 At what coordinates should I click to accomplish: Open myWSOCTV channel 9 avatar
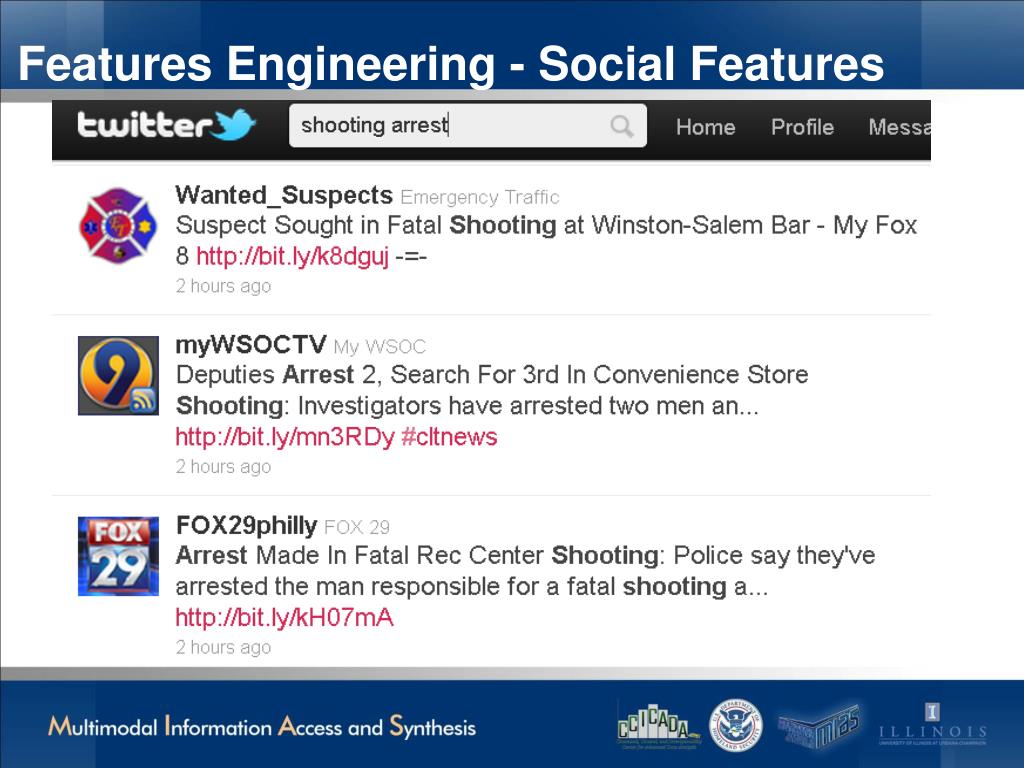click(118, 376)
